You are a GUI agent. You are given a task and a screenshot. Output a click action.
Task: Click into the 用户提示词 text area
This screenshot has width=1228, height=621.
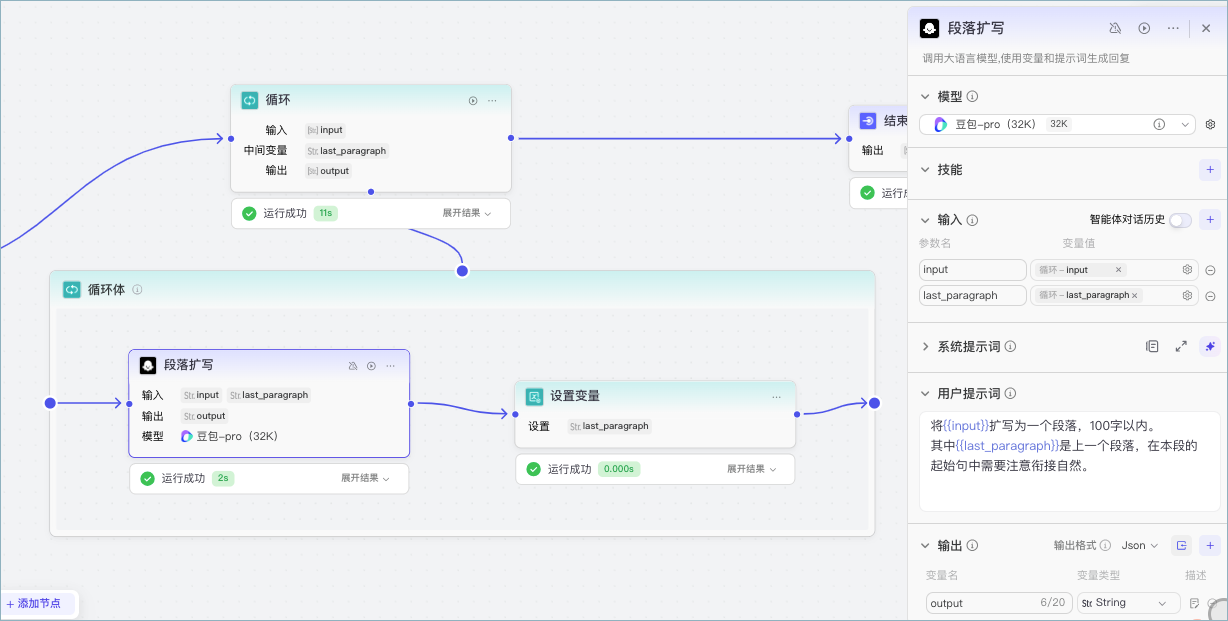1069,461
